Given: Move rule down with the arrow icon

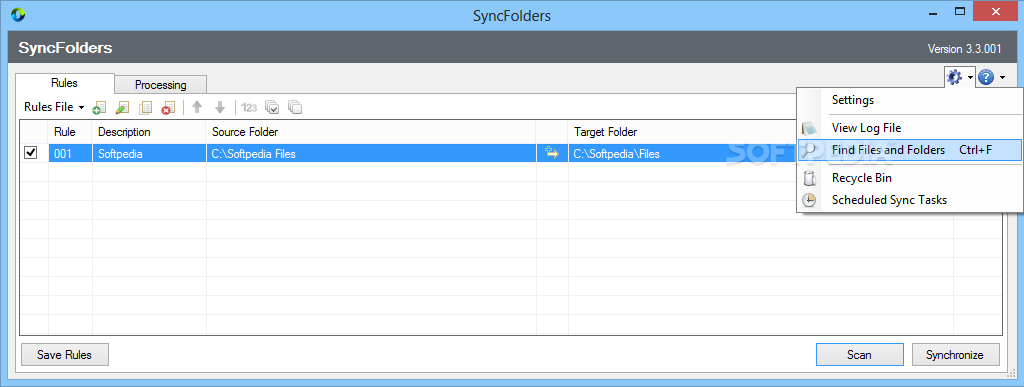Looking at the screenshot, I should 220,107.
